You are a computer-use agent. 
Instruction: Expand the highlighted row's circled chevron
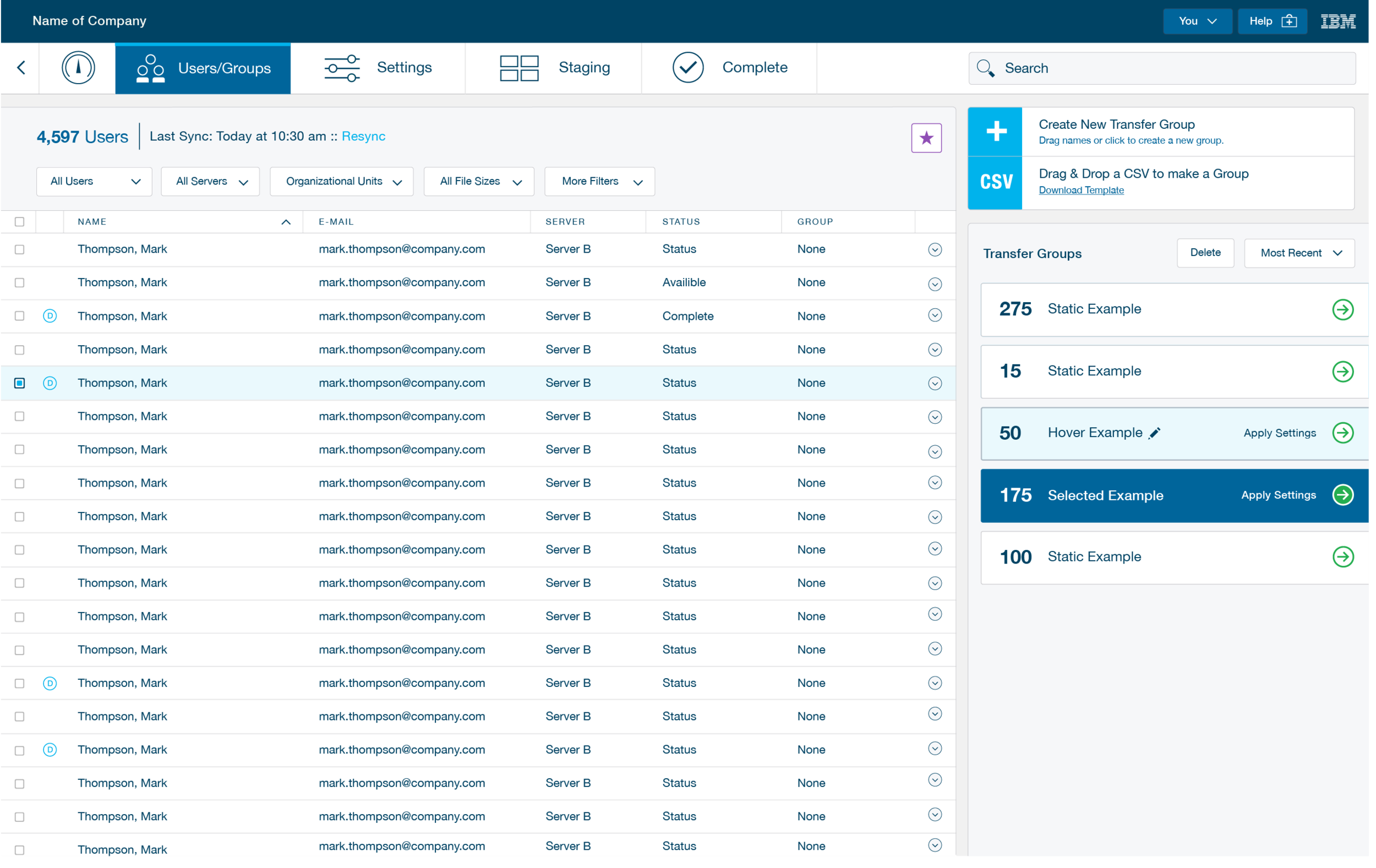tap(935, 384)
